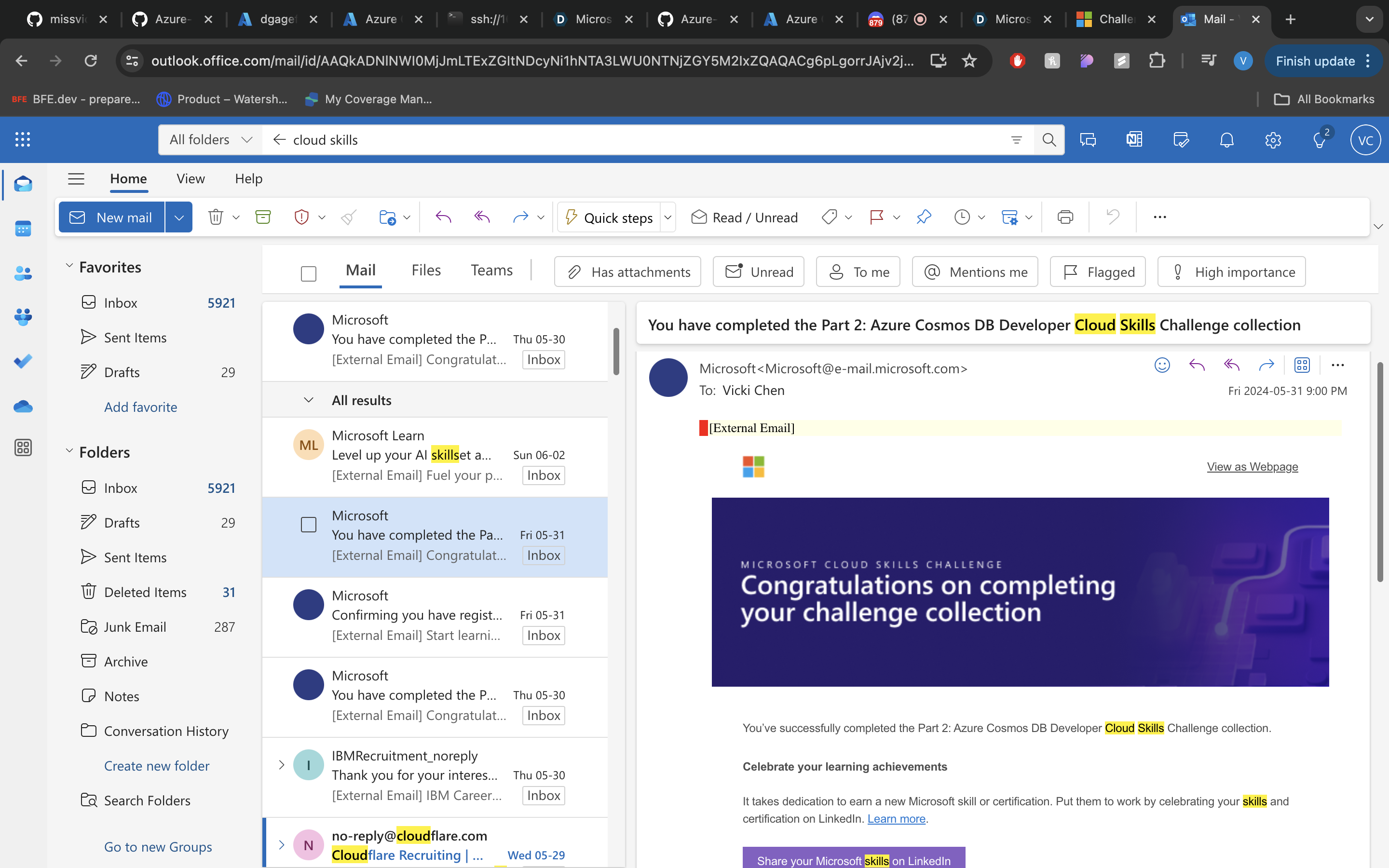Open the View ribbon tab
Screen dimensions: 1389x868
pos(191,178)
